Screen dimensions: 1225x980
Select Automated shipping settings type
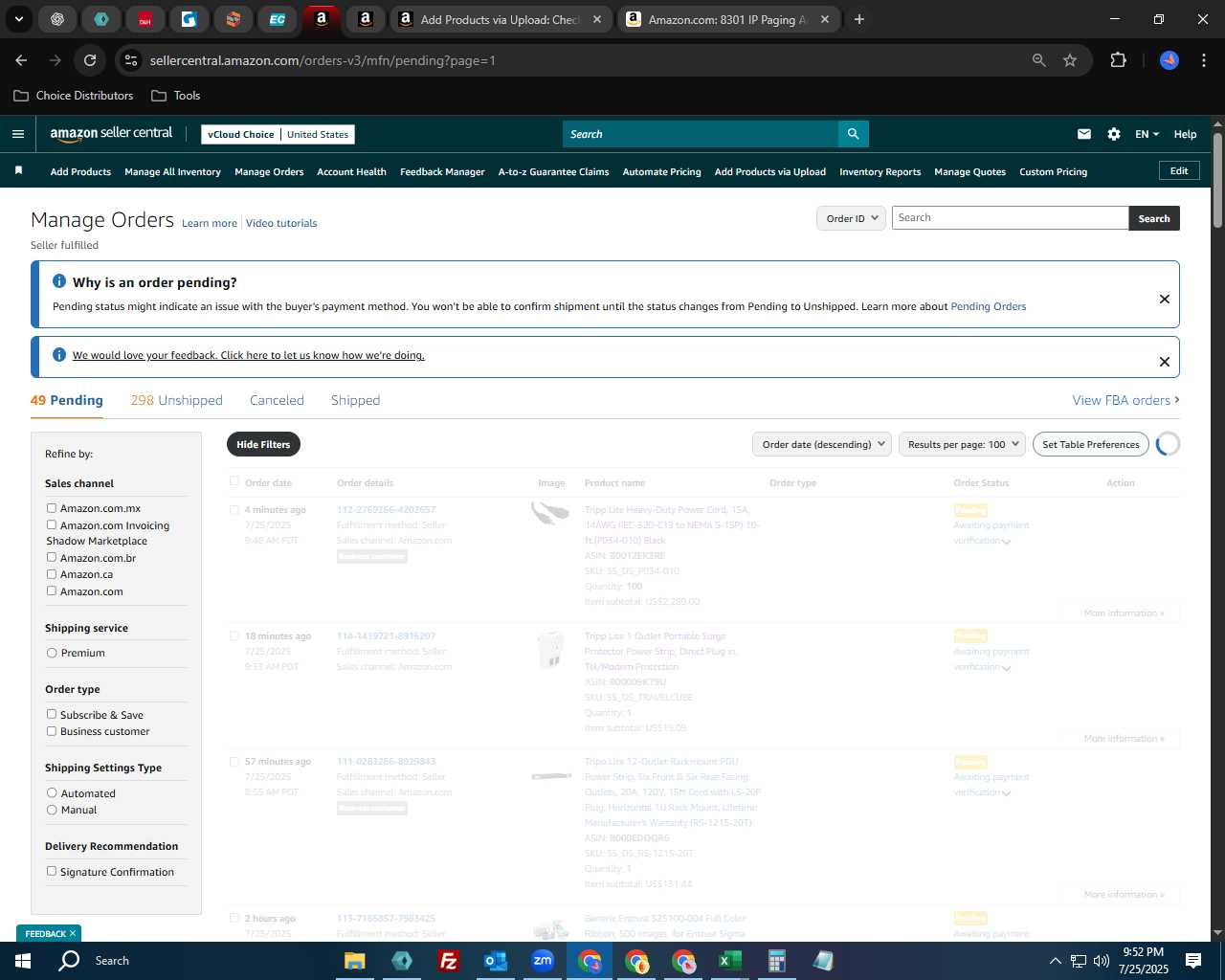click(52, 792)
